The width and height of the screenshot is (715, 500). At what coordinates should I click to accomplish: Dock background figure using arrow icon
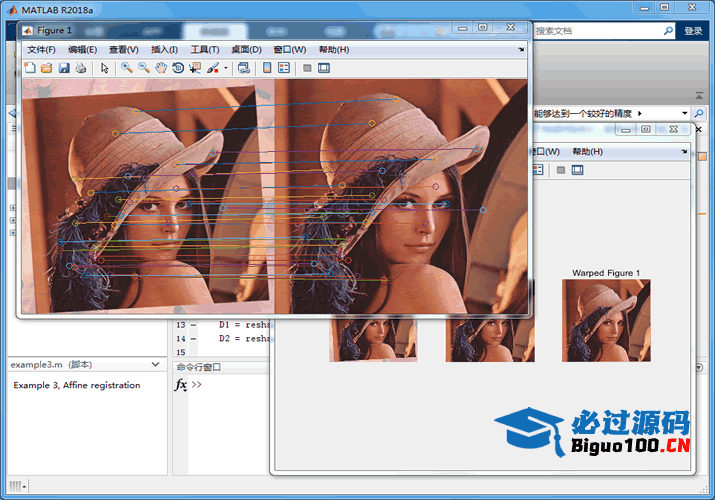tap(684, 151)
